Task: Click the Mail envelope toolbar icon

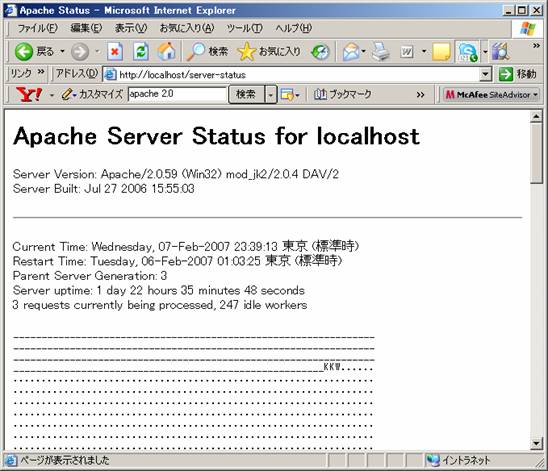Action: pos(351,52)
